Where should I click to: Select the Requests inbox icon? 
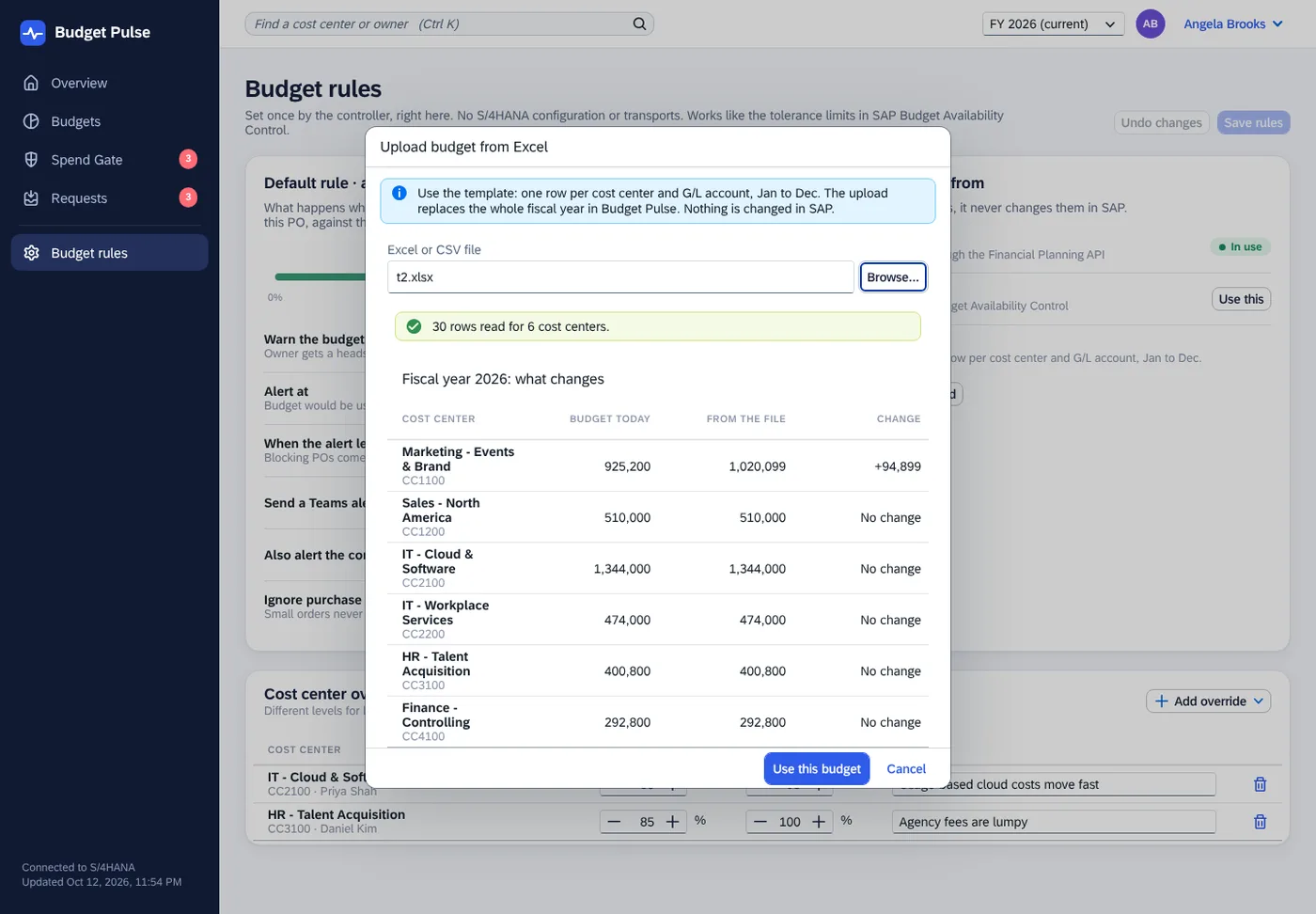(31, 198)
